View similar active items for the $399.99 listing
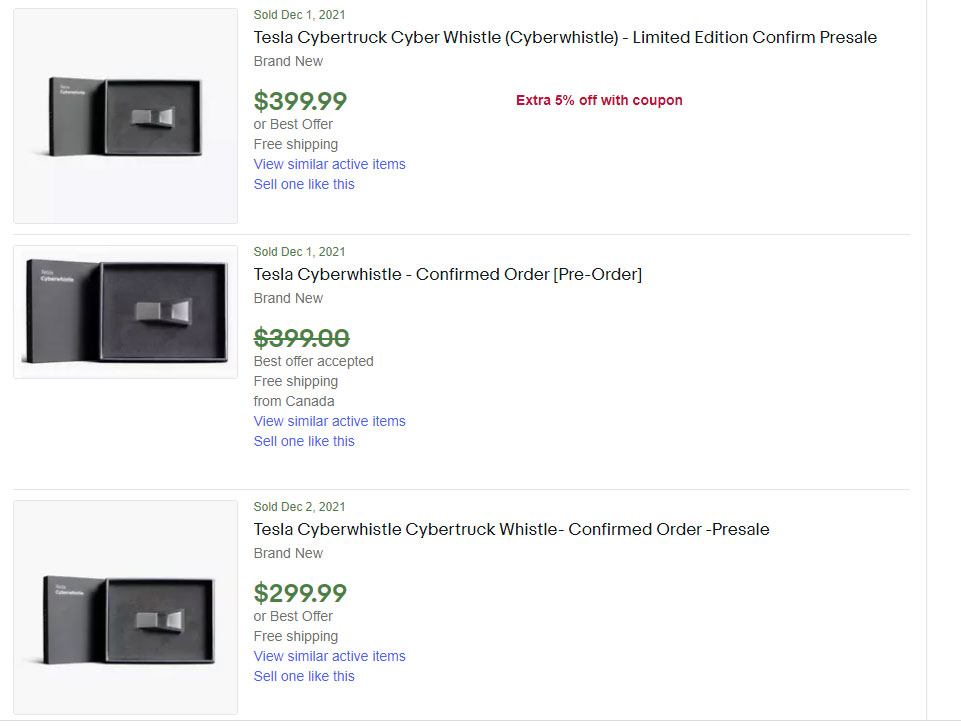The height and width of the screenshot is (726, 961). [x=329, y=164]
